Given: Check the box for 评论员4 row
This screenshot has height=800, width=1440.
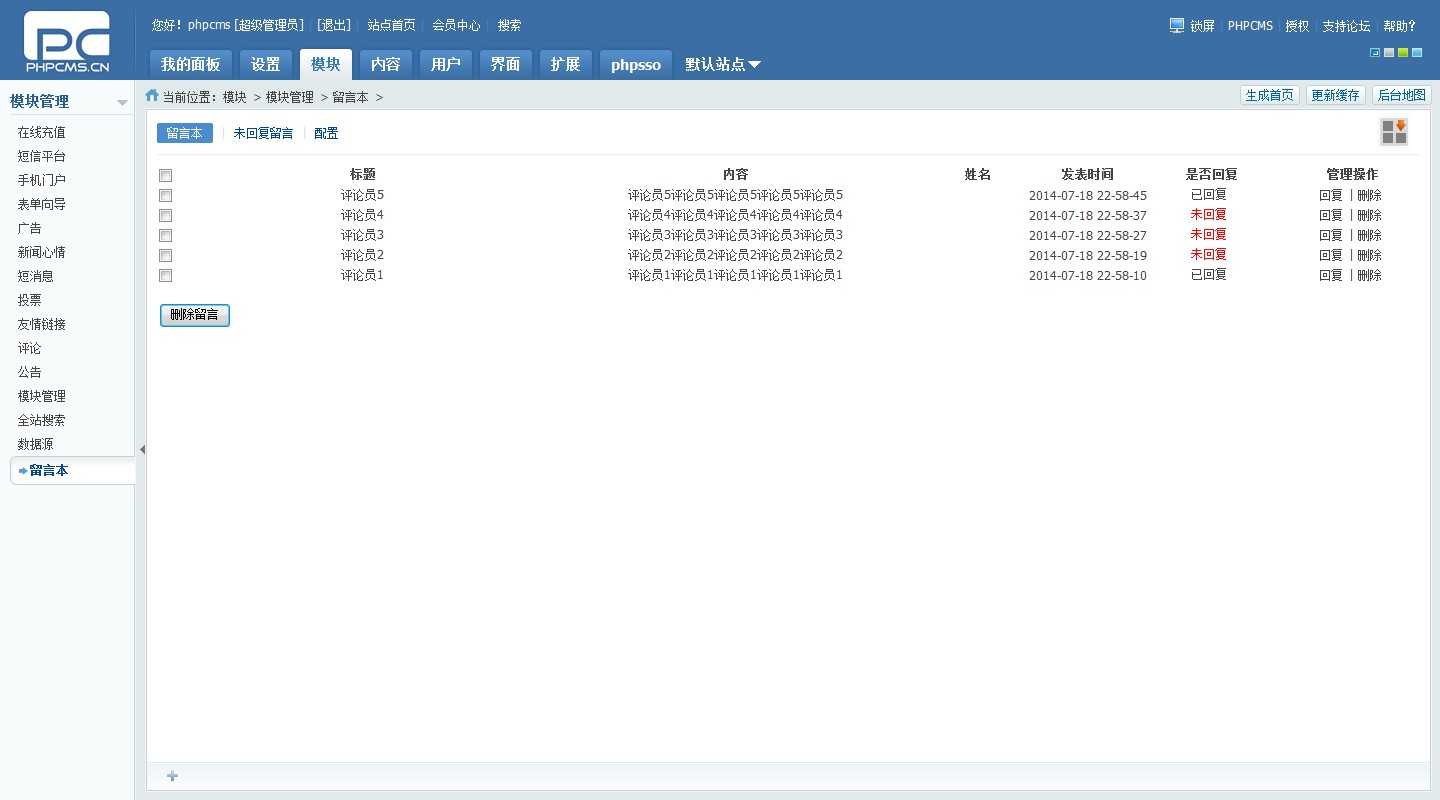Looking at the screenshot, I should click(166, 215).
